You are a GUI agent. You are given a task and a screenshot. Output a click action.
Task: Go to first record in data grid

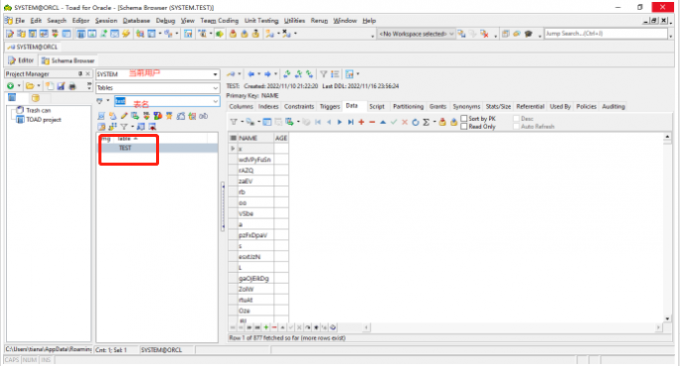coord(318,122)
